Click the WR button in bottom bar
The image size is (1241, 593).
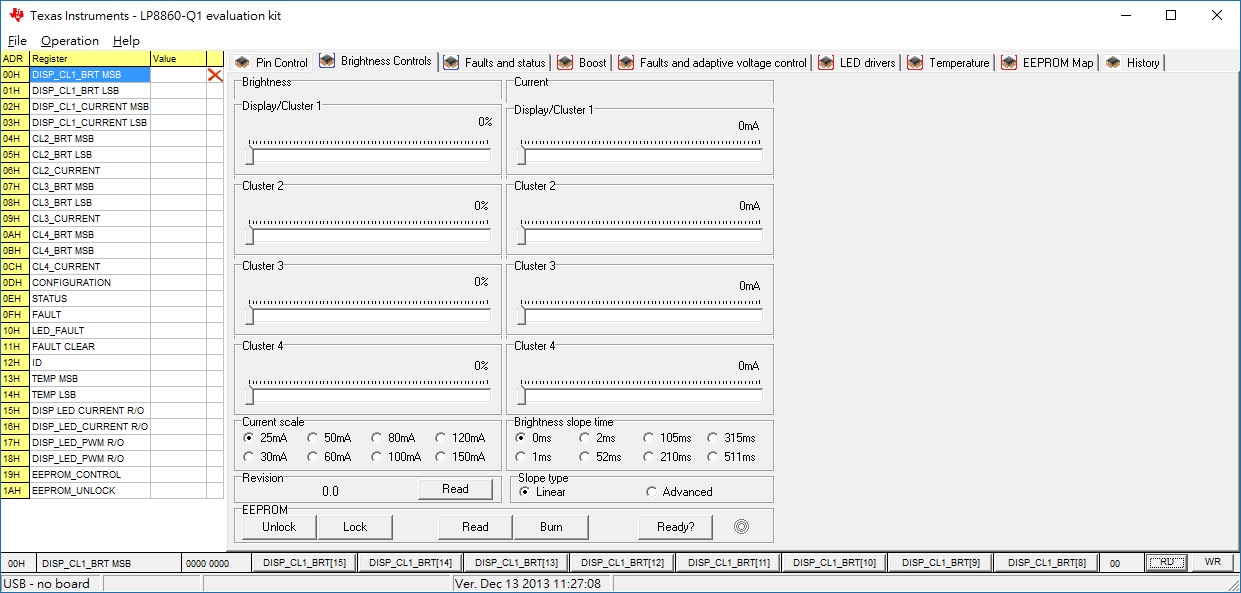[1213, 562]
